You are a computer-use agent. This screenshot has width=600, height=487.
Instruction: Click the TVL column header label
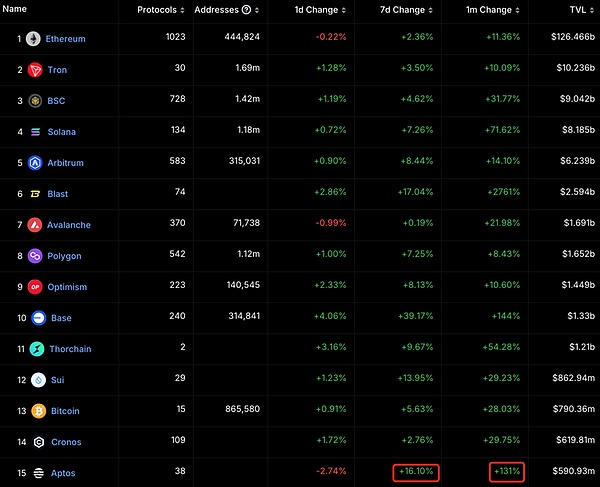[x=578, y=10]
